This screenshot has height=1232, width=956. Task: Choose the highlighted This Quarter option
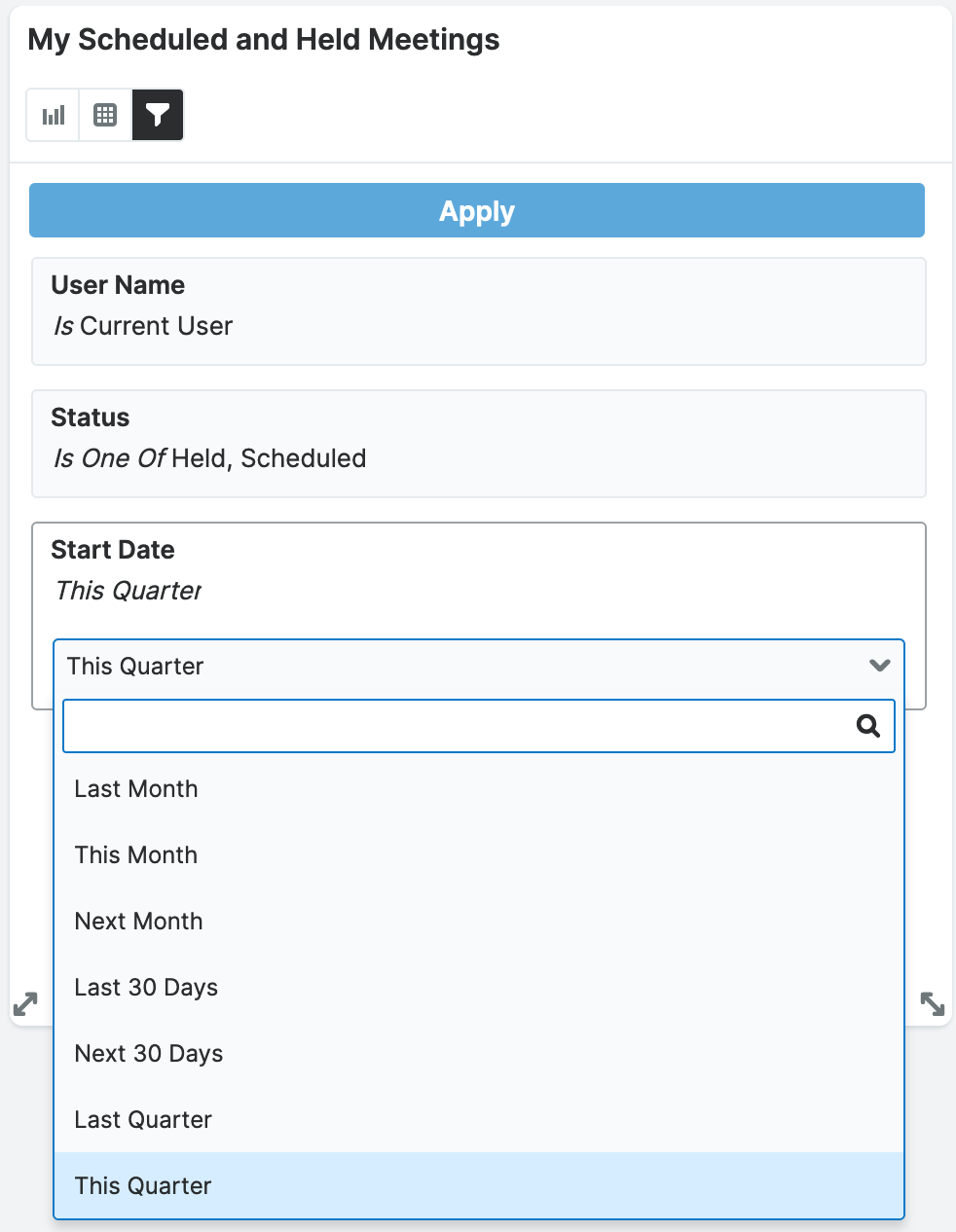click(143, 1186)
